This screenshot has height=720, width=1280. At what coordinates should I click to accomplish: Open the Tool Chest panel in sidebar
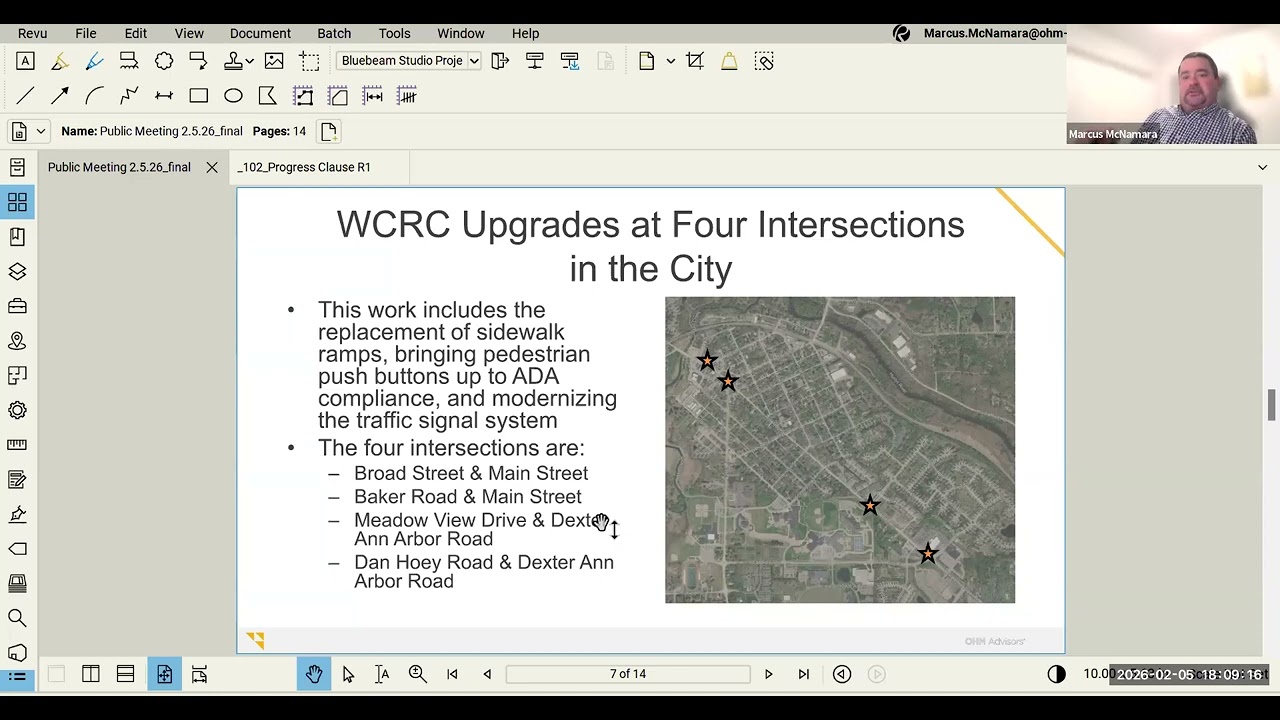pyautogui.click(x=17, y=306)
